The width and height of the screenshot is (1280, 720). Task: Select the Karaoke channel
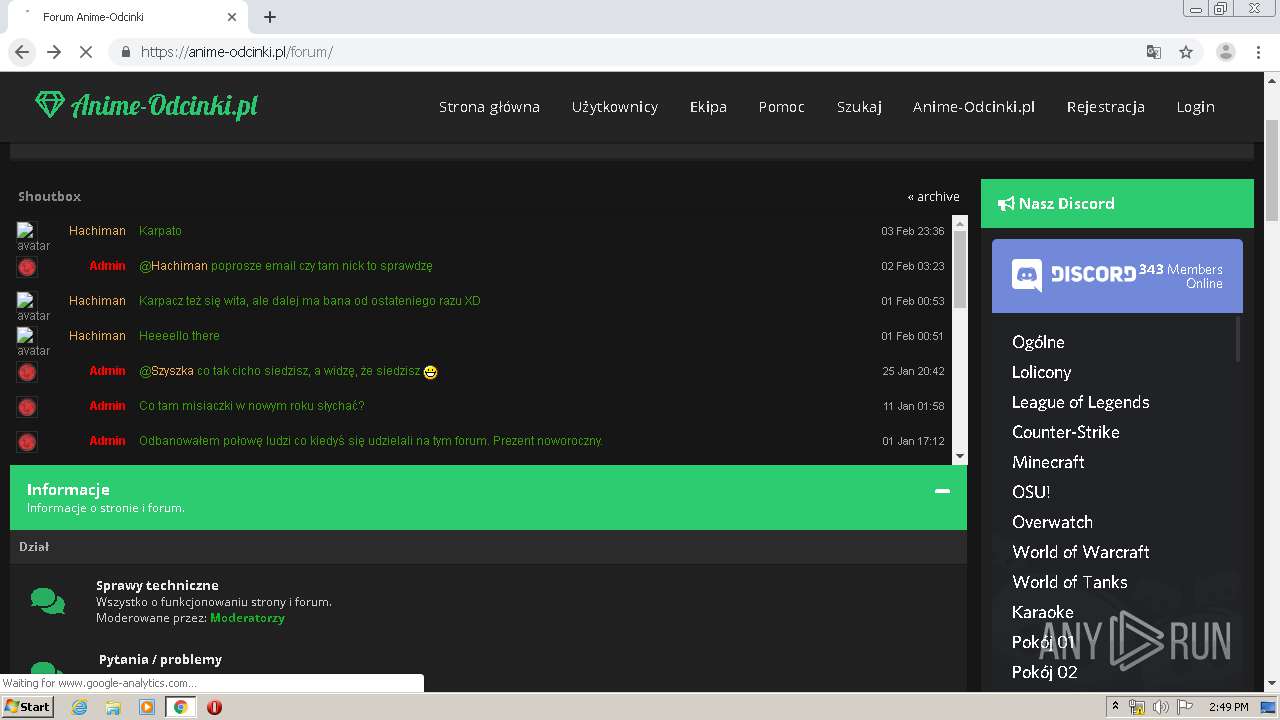click(1042, 612)
